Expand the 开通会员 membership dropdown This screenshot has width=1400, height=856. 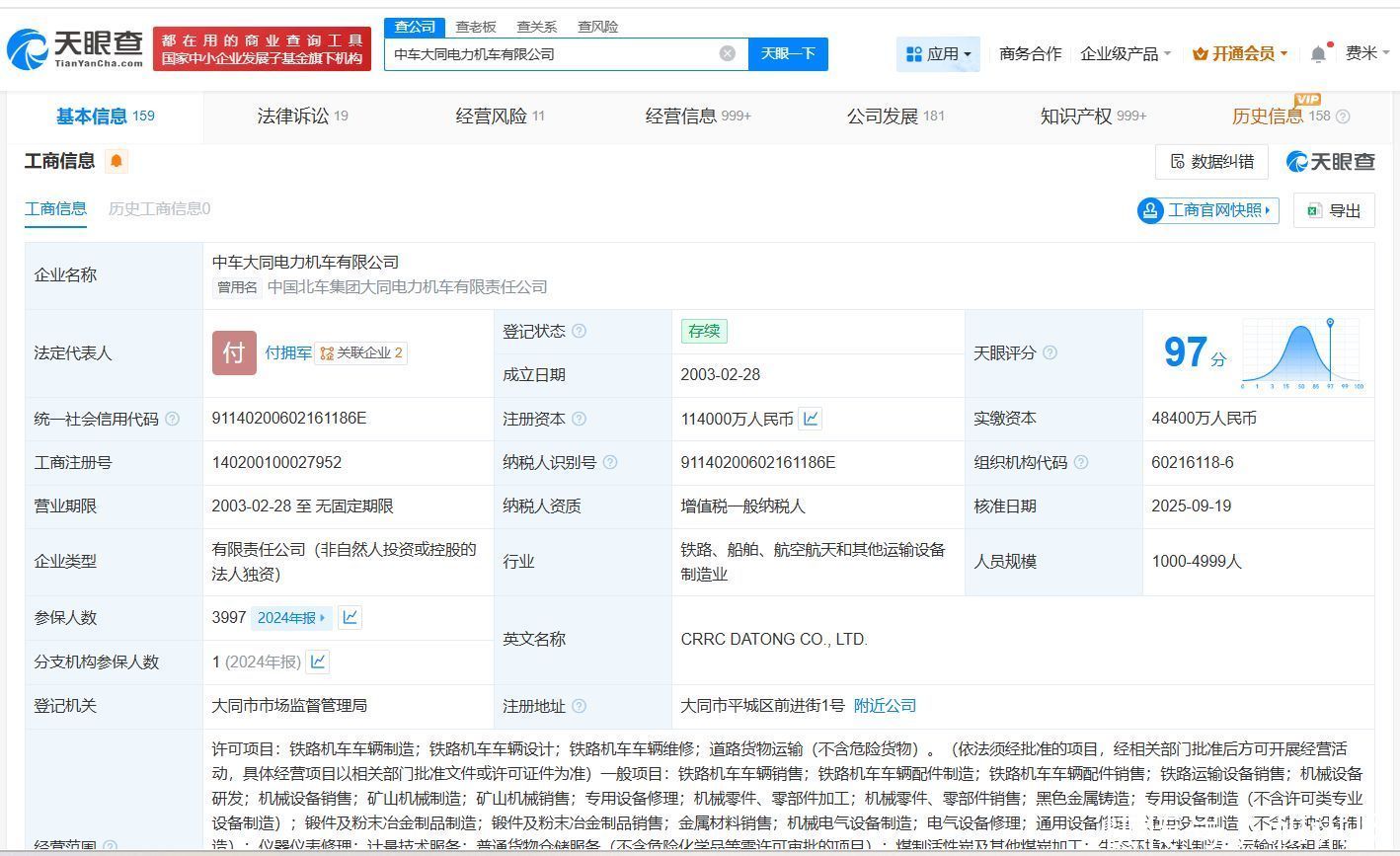tap(1239, 54)
